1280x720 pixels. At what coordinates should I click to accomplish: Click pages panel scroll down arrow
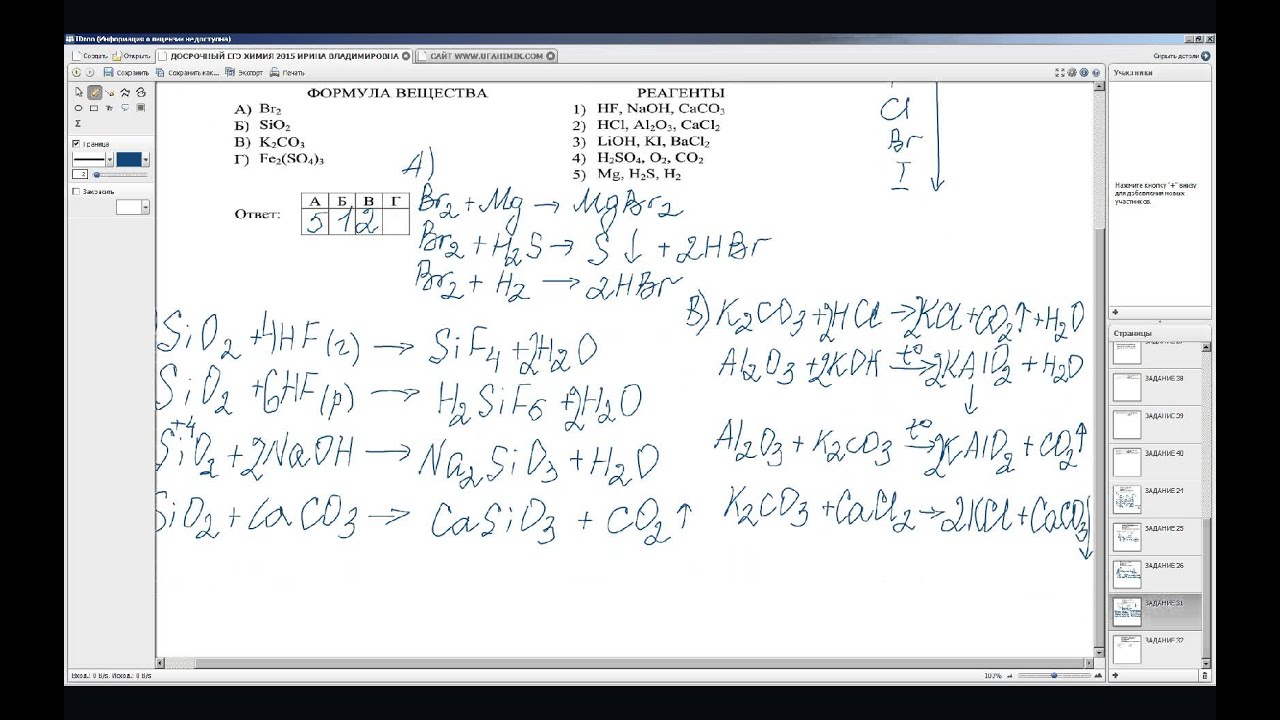tap(1208, 663)
